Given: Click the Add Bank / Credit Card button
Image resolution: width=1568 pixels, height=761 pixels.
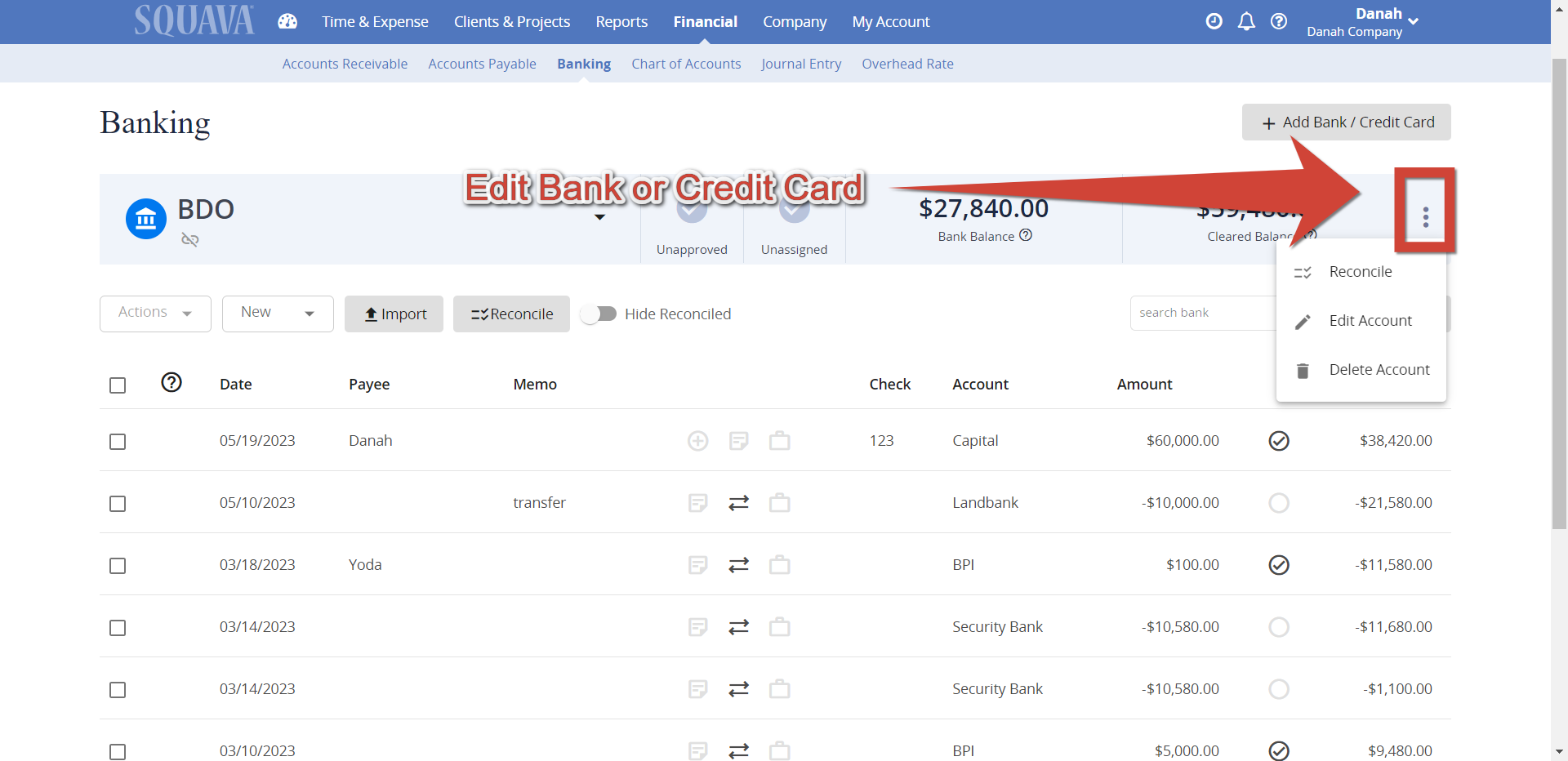Looking at the screenshot, I should (1346, 122).
